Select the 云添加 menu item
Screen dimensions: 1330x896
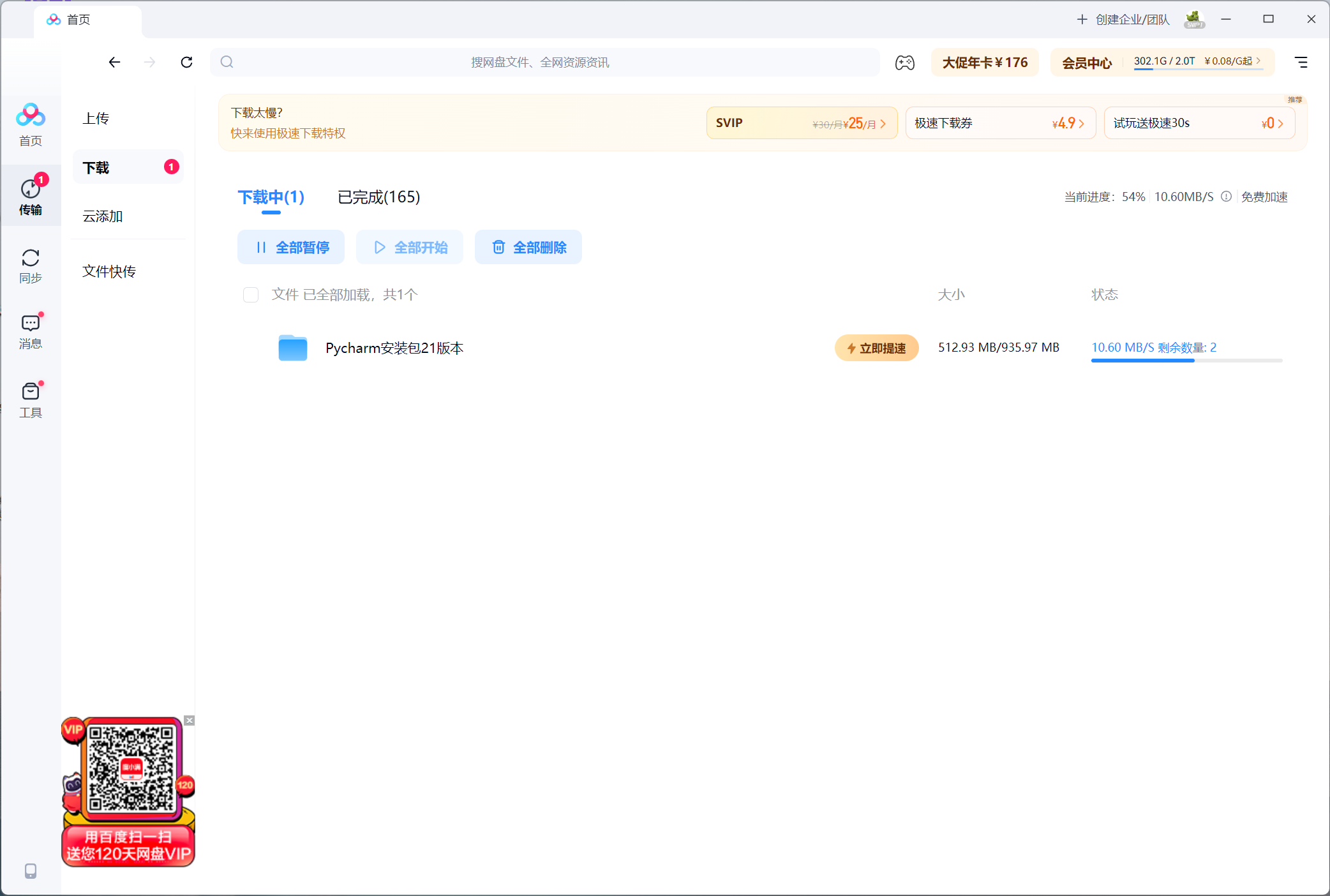click(x=103, y=216)
